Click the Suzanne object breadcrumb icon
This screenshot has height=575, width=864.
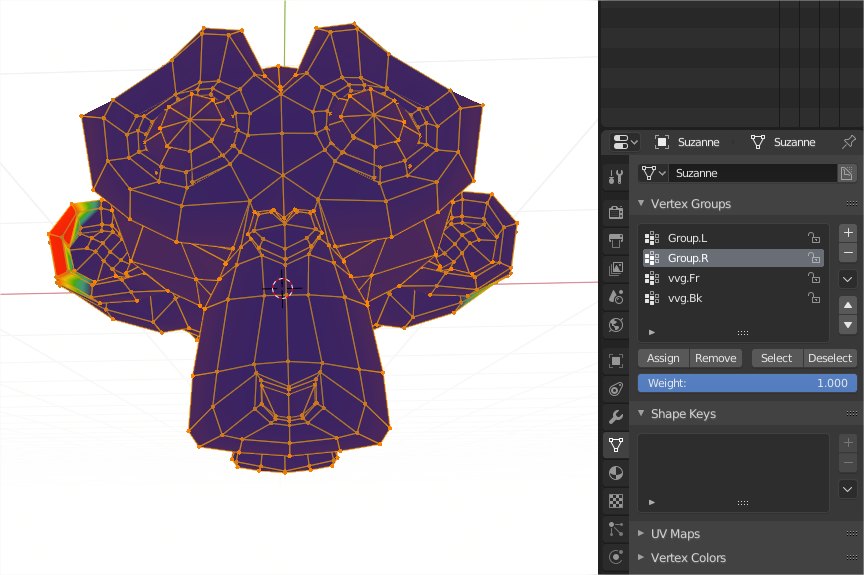coord(661,142)
